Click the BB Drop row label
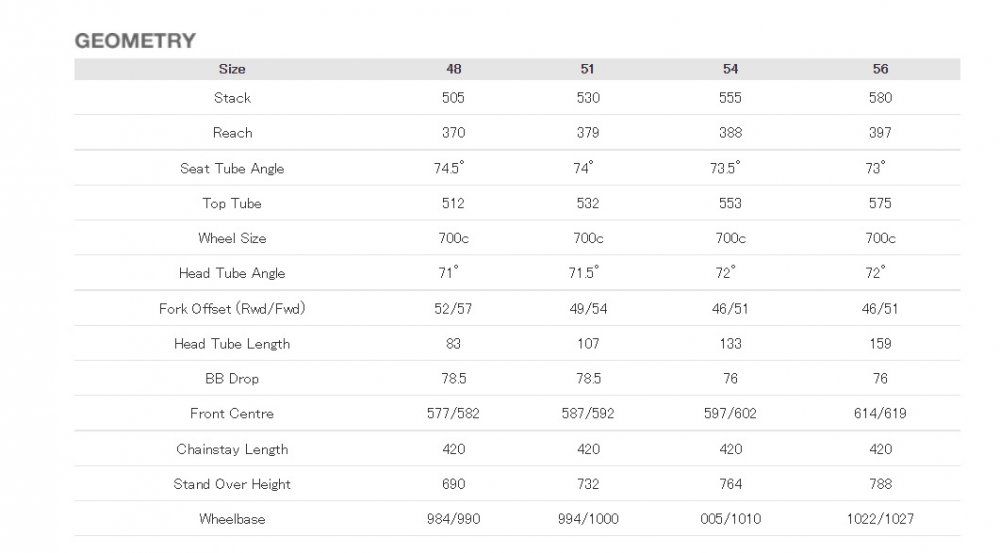This screenshot has height=553, width=1000. pyautogui.click(x=232, y=379)
